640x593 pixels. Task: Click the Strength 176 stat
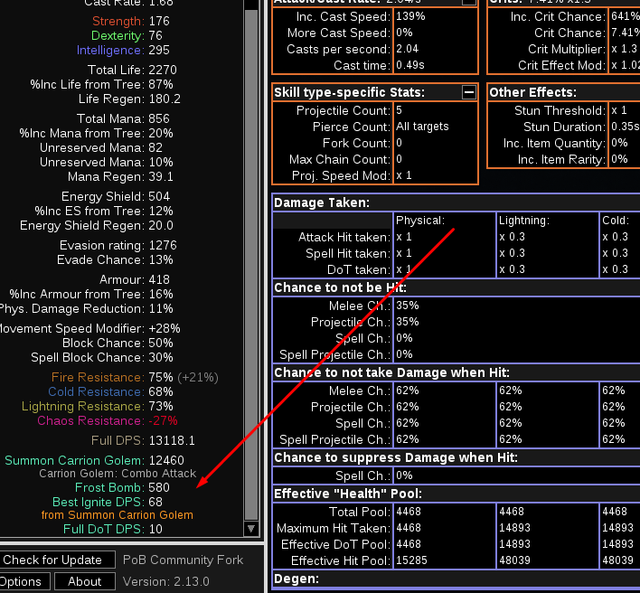tap(131, 21)
